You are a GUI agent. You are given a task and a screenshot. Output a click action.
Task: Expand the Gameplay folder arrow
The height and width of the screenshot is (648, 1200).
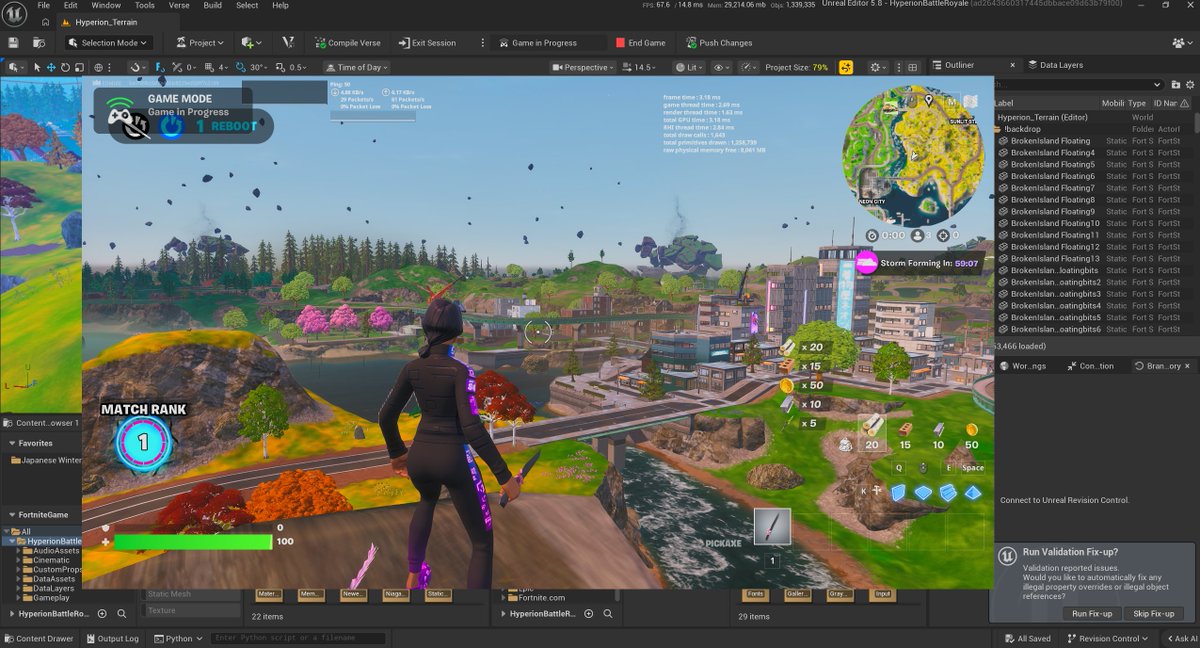(20, 598)
